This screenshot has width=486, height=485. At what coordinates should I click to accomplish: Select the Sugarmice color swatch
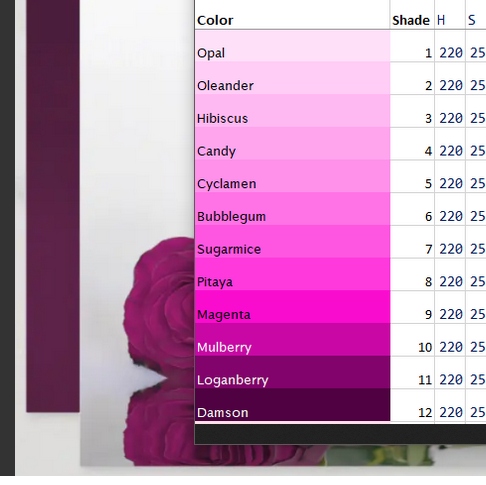(292, 241)
